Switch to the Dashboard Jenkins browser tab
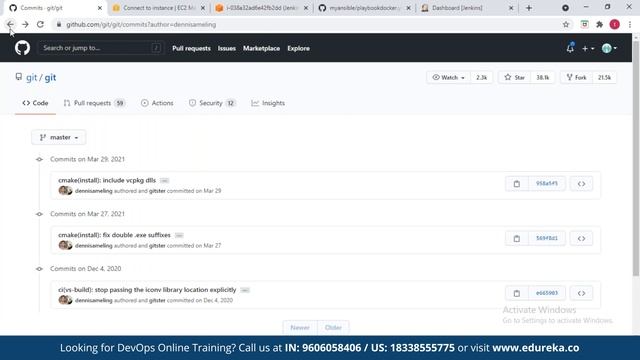 tap(467, 8)
